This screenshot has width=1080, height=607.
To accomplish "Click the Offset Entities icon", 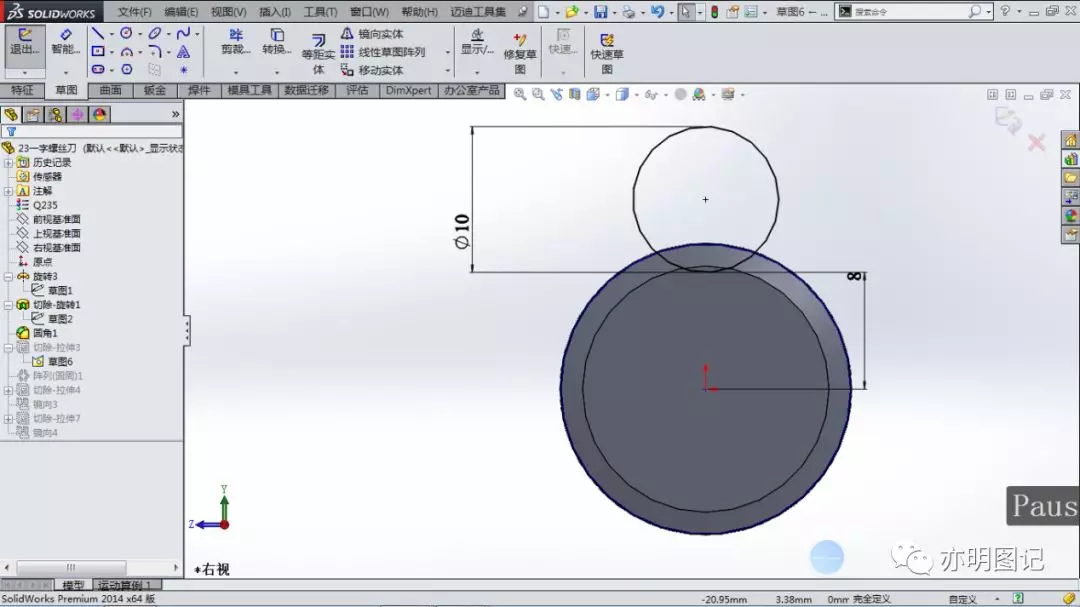I will tap(318, 52).
